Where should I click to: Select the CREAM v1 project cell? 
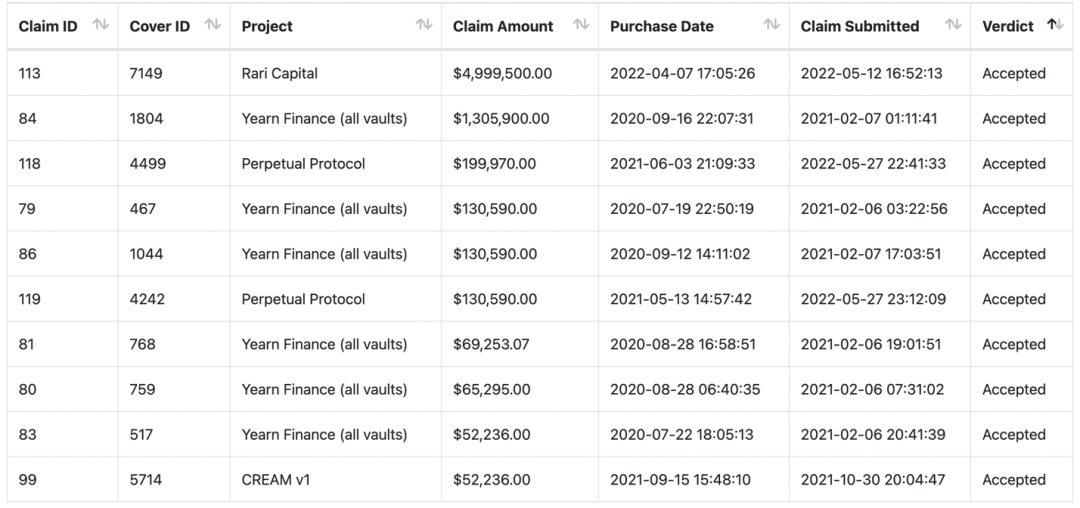pyautogui.click(x=277, y=480)
